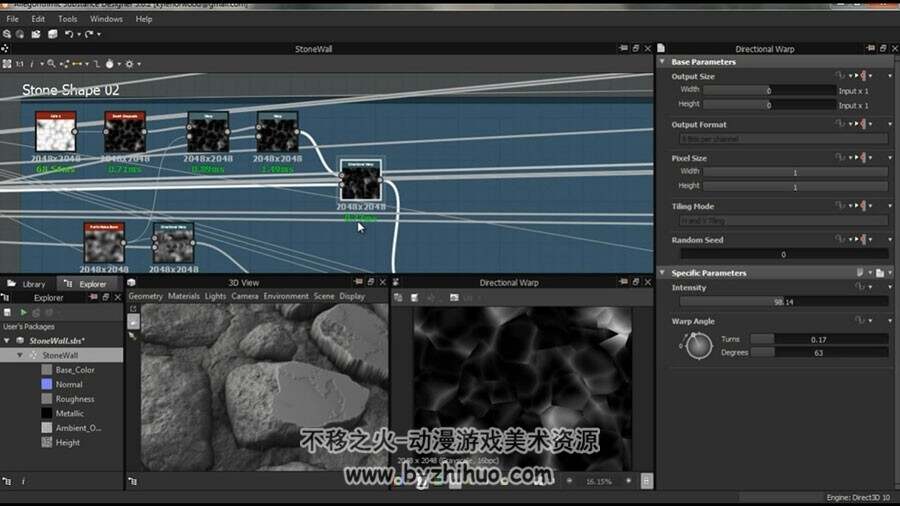Select the Ambient_O... output

(78, 428)
